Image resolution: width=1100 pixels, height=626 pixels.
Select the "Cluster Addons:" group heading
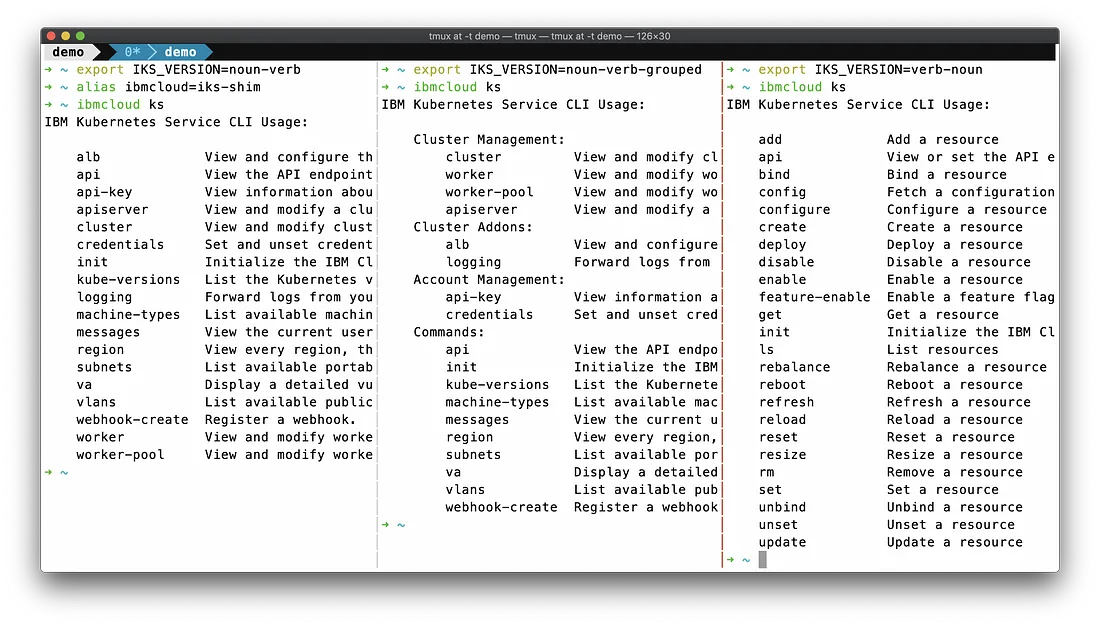473,227
